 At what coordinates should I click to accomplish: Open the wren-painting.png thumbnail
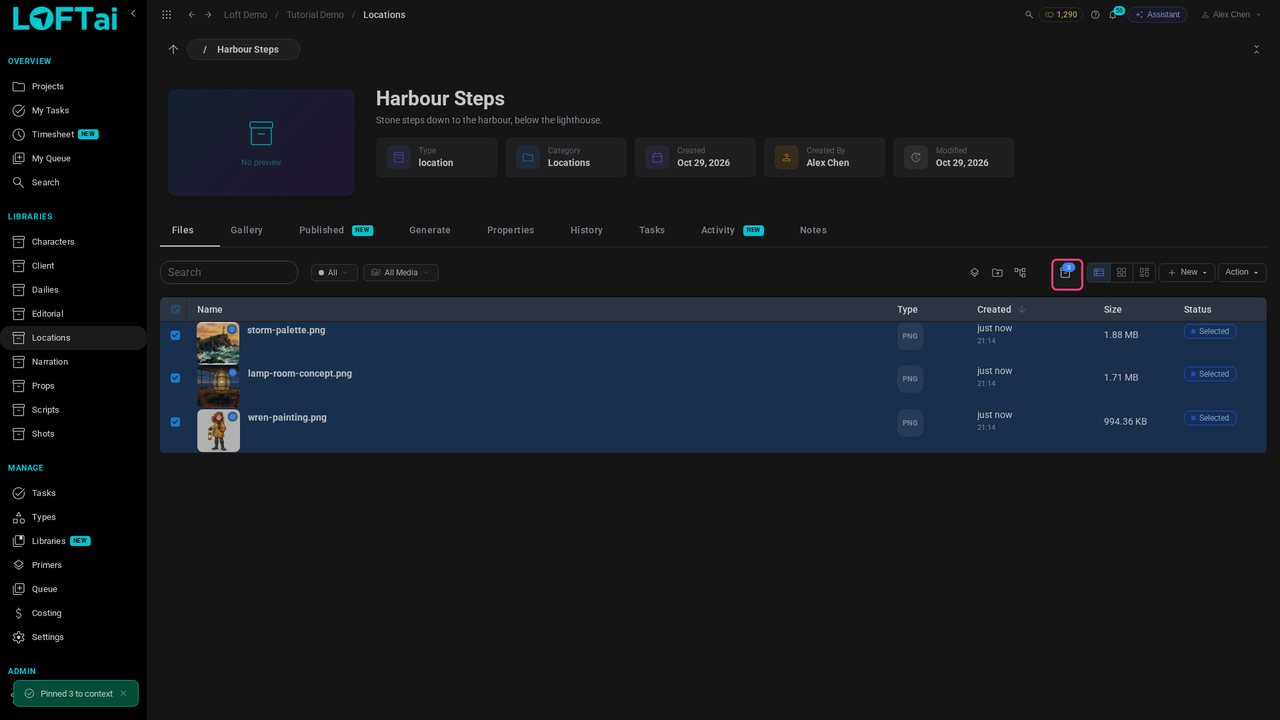(218, 430)
